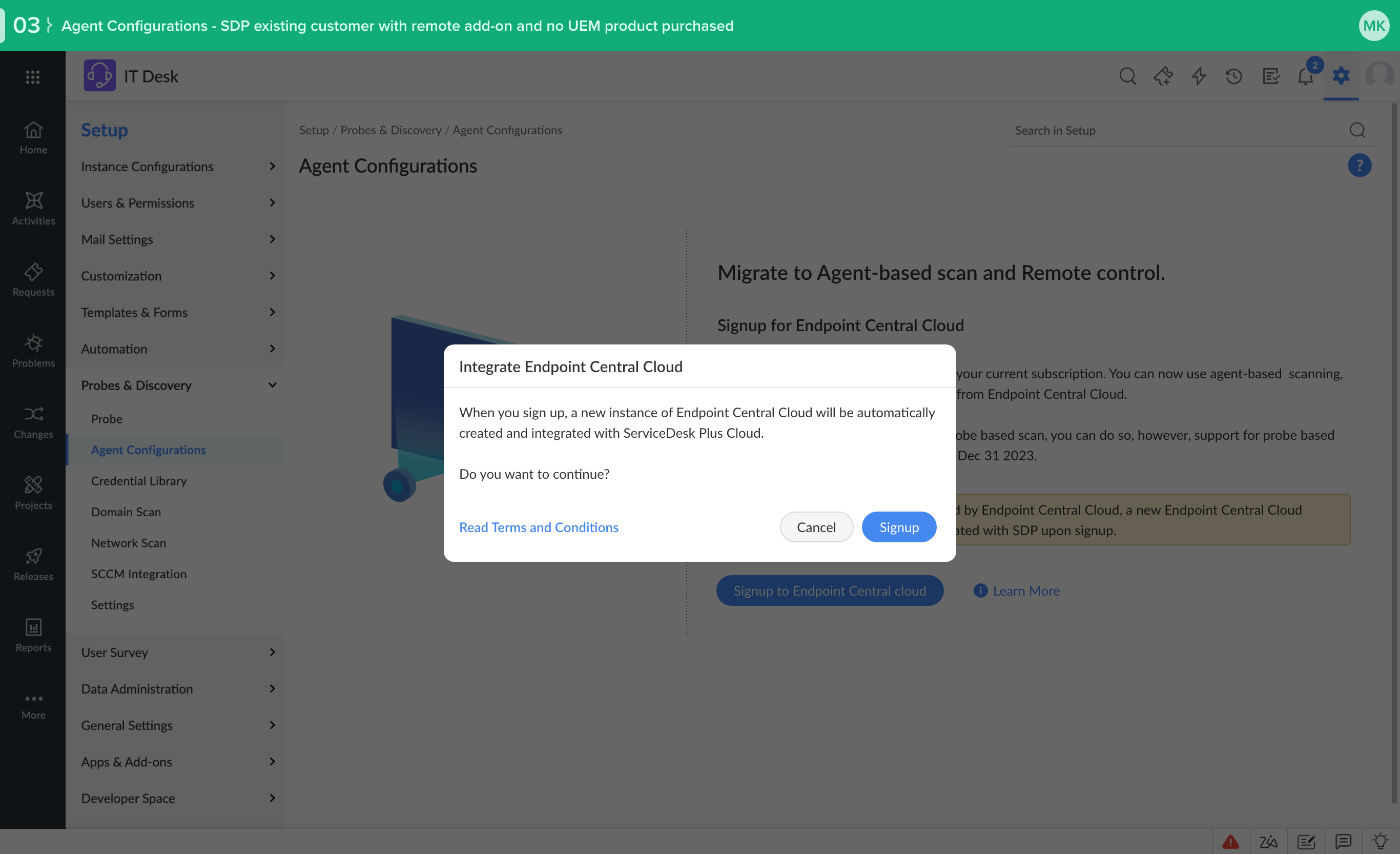The image size is (1400, 855).
Task: Open Requests module
Action: [33, 280]
